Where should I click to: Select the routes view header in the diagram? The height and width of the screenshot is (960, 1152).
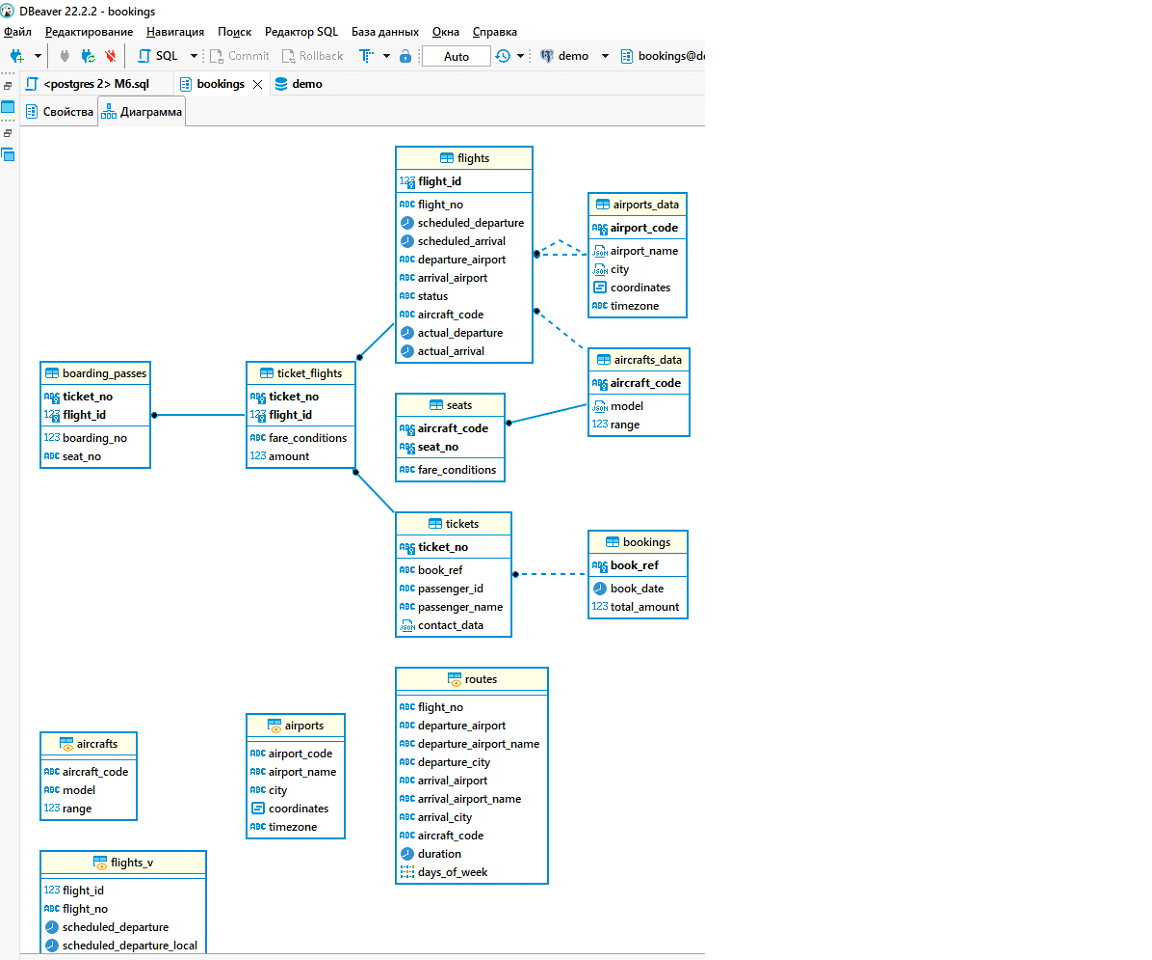pos(471,679)
